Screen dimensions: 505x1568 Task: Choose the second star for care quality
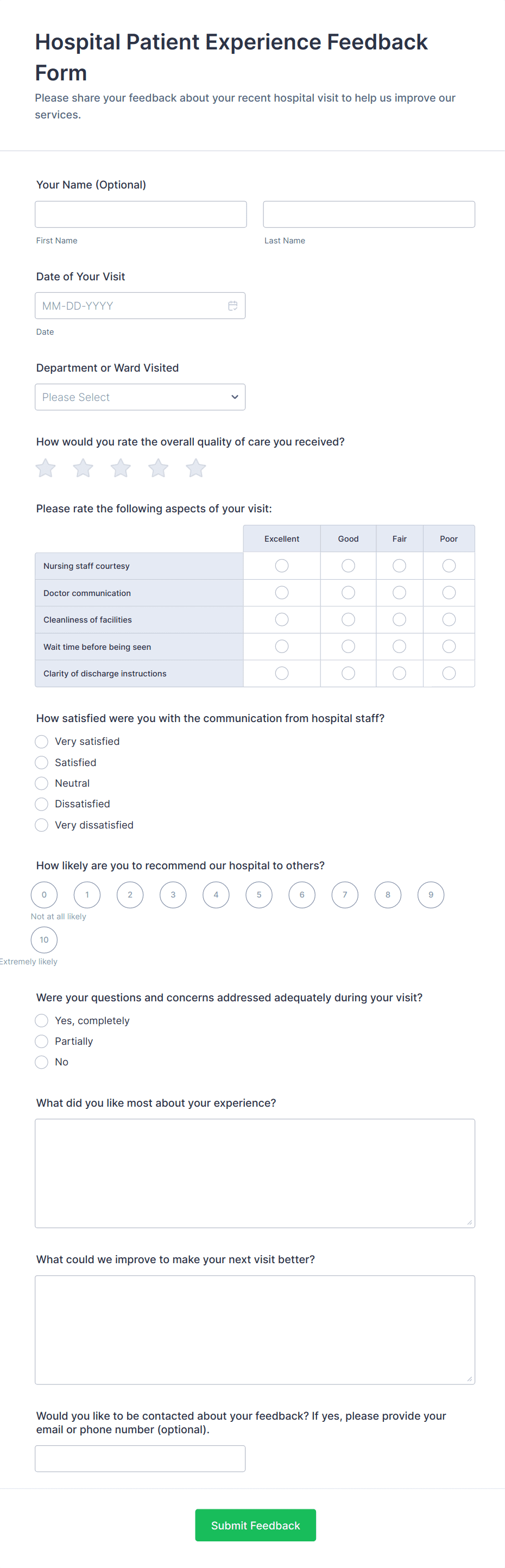click(84, 468)
